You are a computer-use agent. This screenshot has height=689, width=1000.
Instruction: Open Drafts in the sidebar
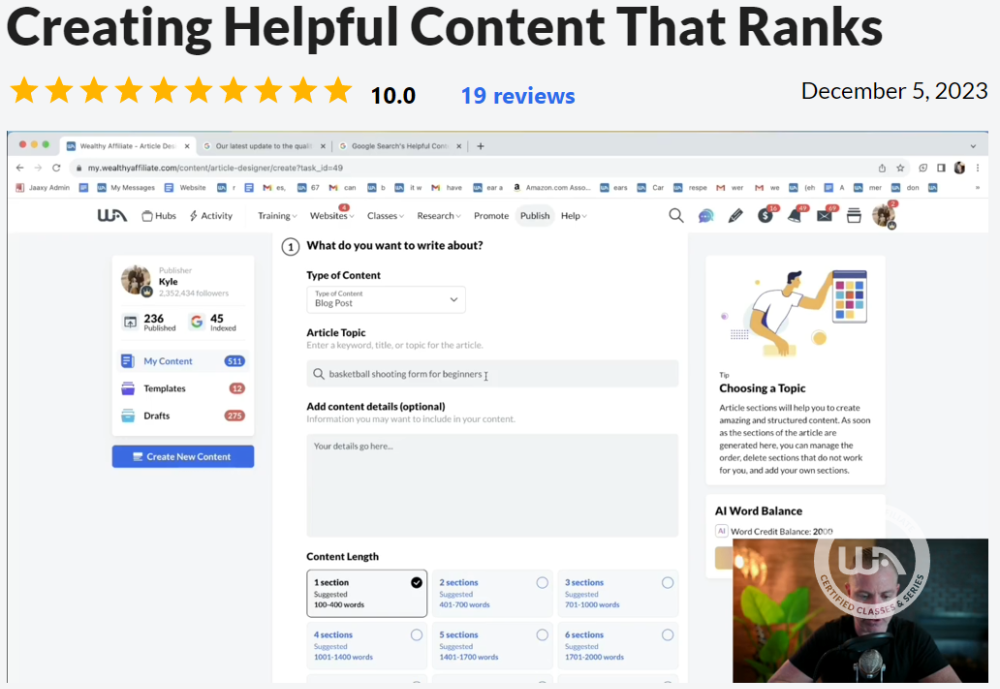183,416
